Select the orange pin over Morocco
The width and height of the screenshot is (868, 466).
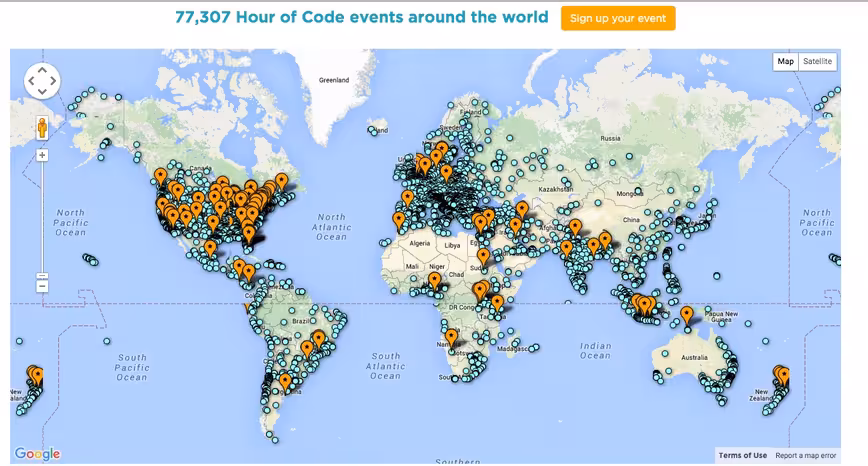point(399,220)
